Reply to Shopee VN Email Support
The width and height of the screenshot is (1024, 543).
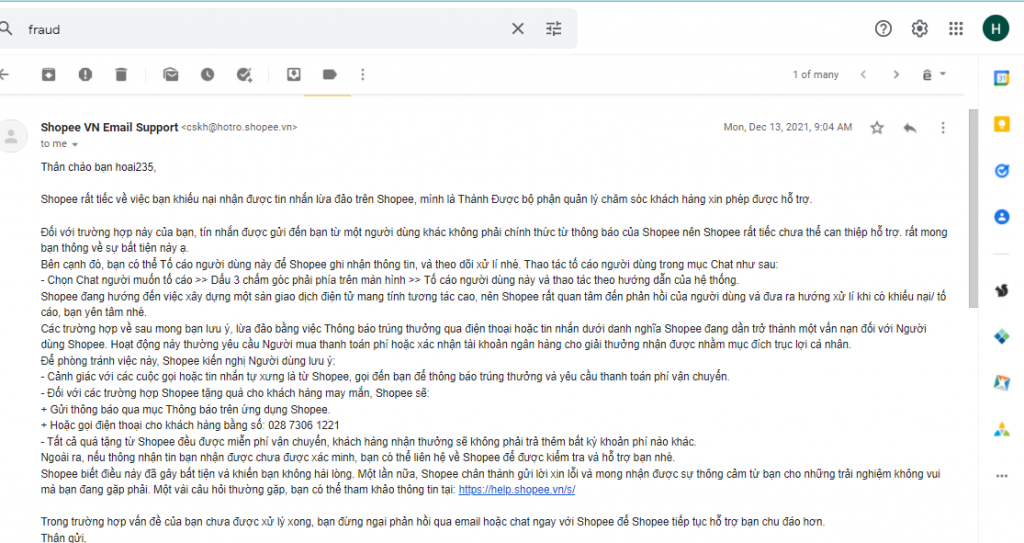coord(910,127)
